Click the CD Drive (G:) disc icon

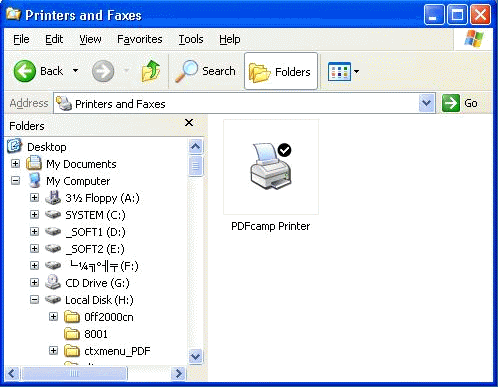click(53, 282)
